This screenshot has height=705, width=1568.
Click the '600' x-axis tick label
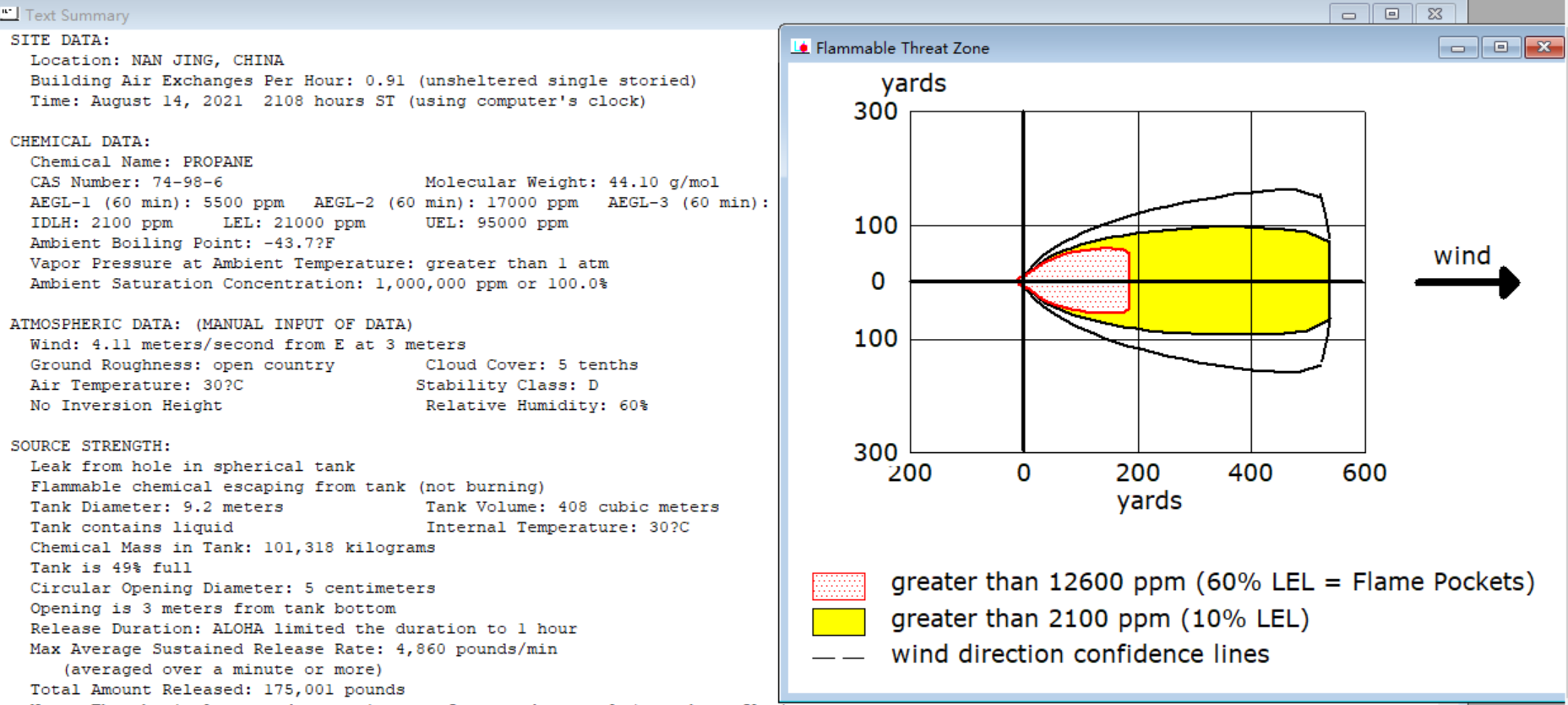click(1364, 473)
